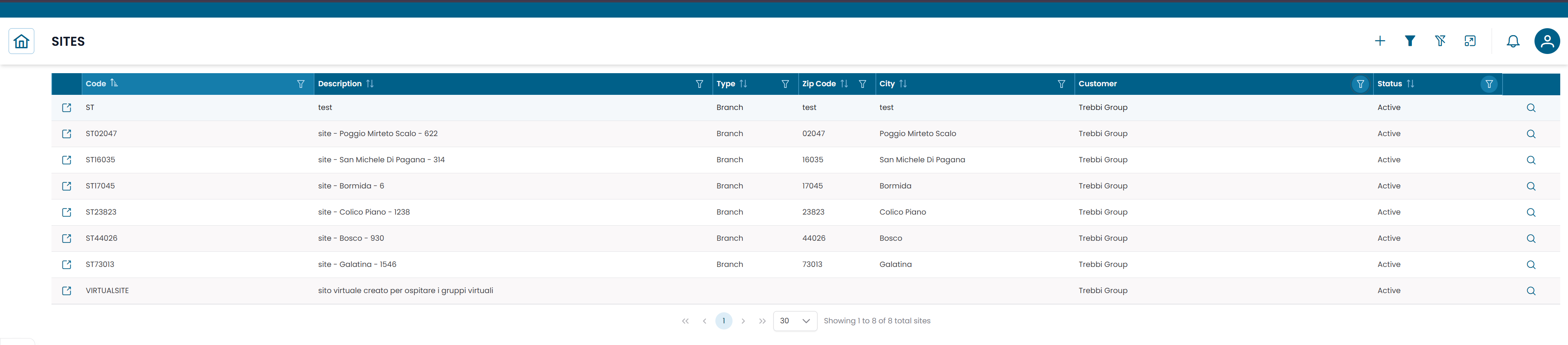1568x345 pixels.
Task: Click zip code cell 23823
Action: [813, 212]
